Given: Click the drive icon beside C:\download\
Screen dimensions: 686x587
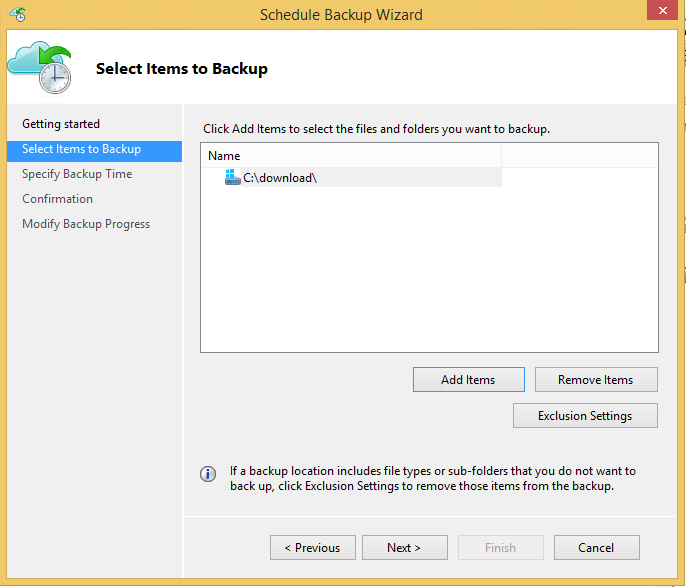Looking at the screenshot, I should (232, 177).
